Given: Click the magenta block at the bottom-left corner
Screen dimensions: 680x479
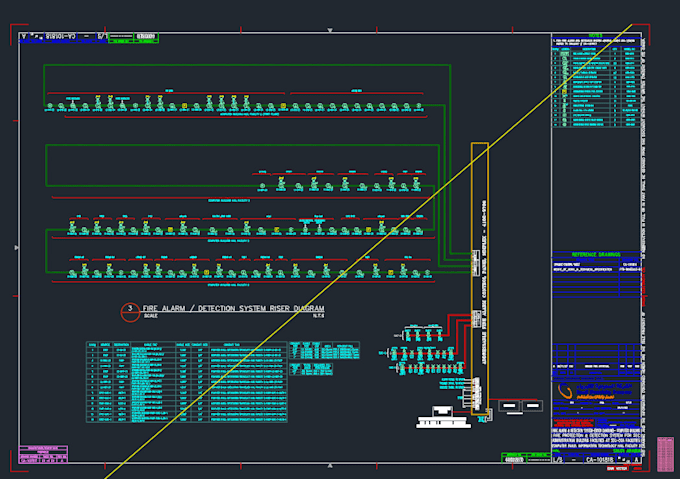Looking at the screenshot, I should tap(43, 454).
